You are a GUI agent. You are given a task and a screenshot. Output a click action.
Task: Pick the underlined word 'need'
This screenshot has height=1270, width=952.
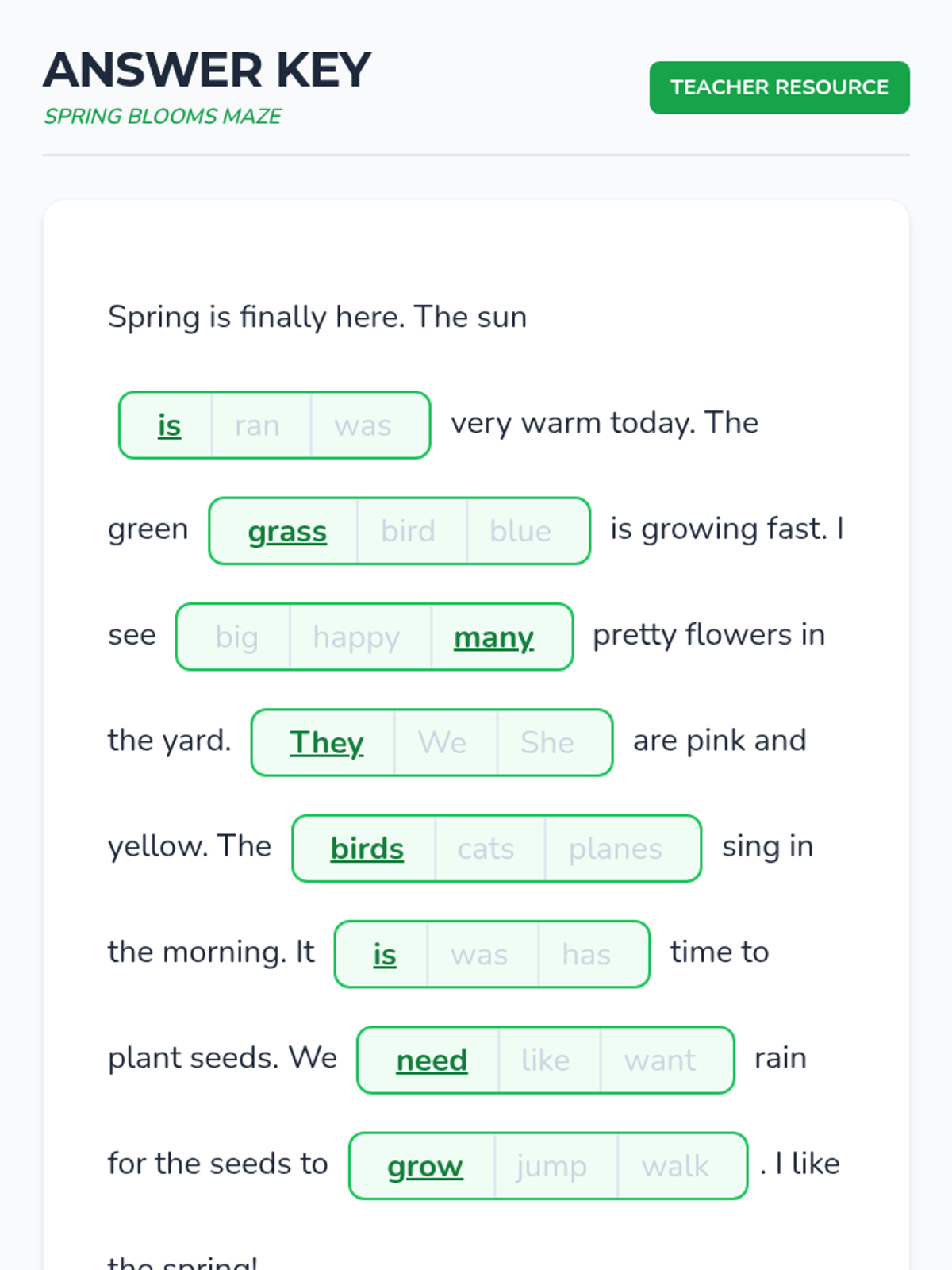(432, 1060)
